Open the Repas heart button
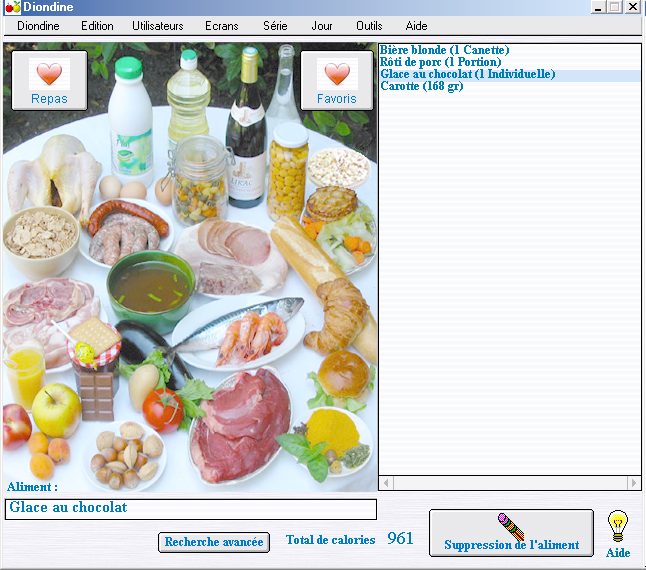This screenshot has height=570, width=646. 49,81
